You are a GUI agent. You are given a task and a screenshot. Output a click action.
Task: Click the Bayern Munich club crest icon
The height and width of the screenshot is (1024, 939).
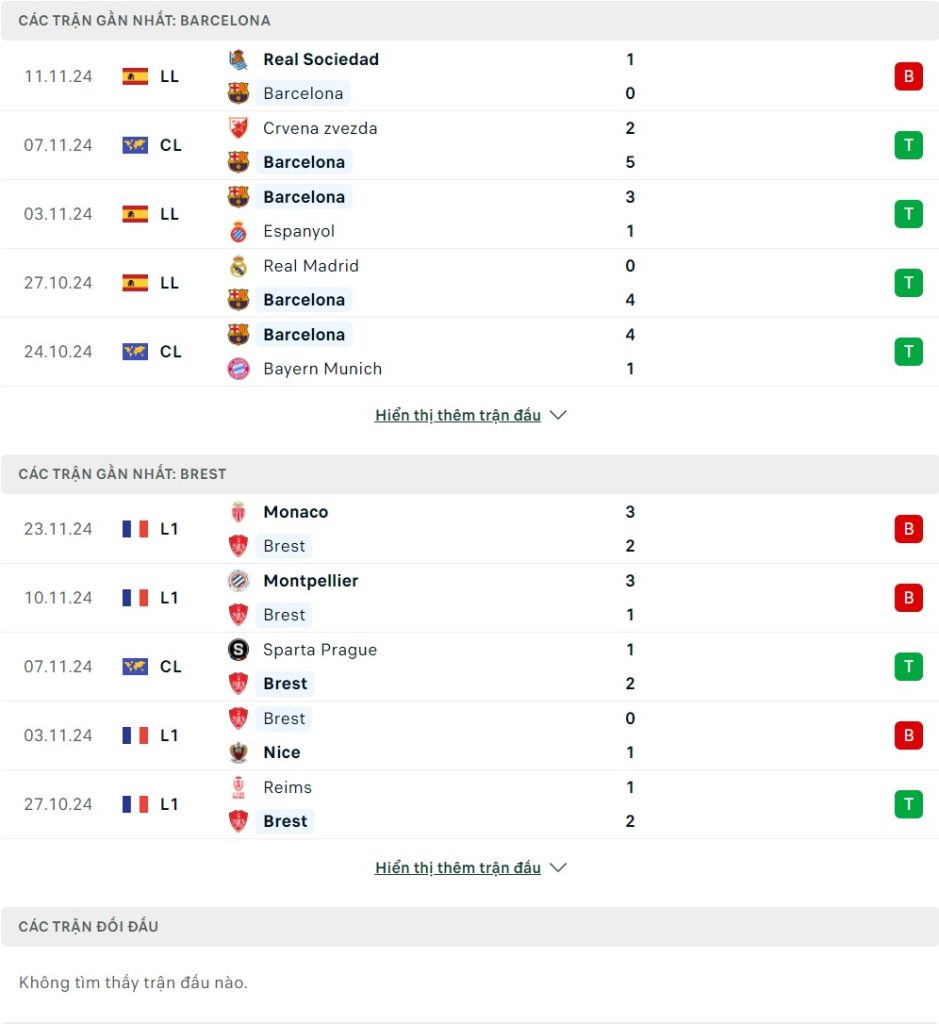(238, 369)
